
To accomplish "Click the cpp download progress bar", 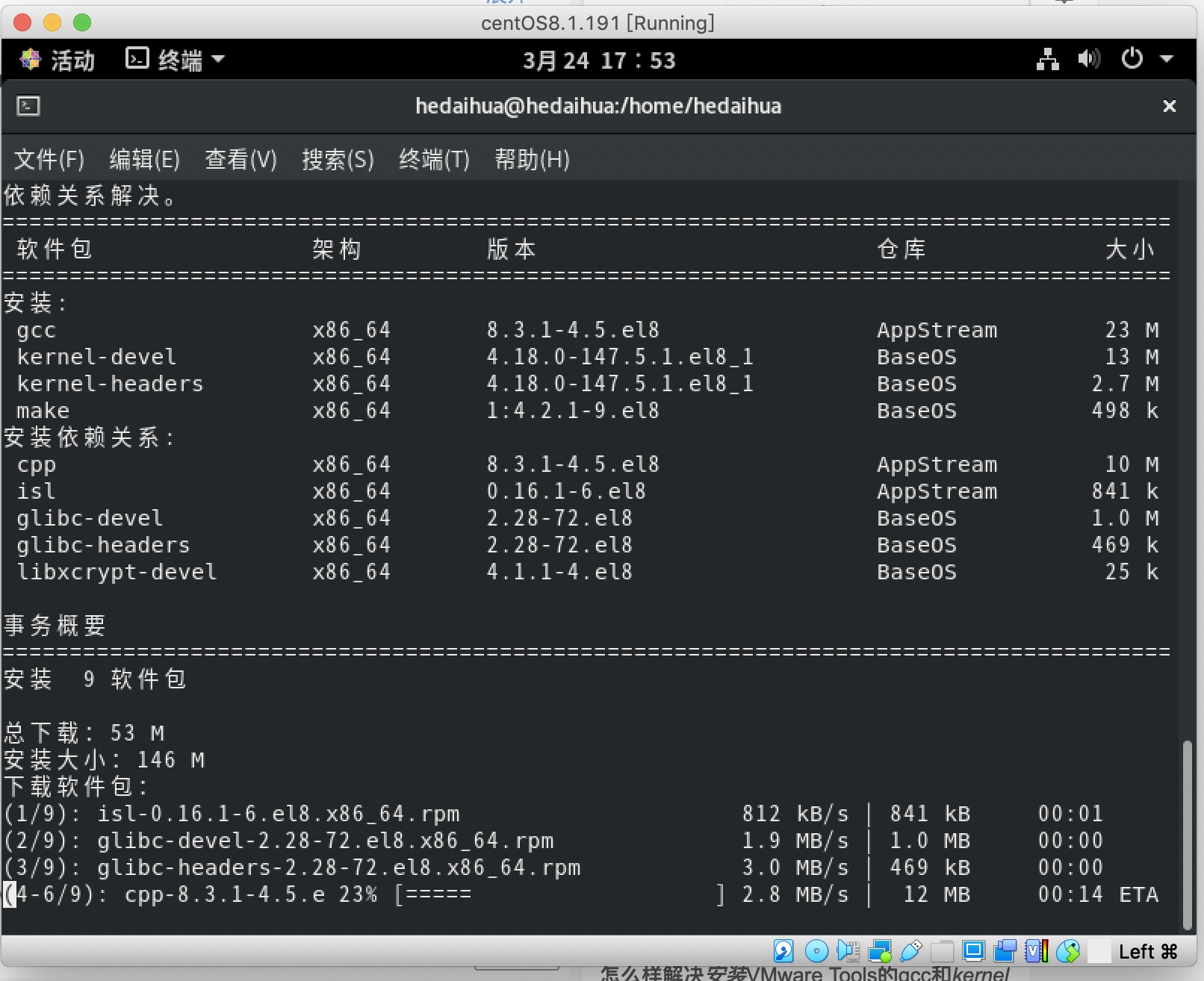I will point(559,894).
